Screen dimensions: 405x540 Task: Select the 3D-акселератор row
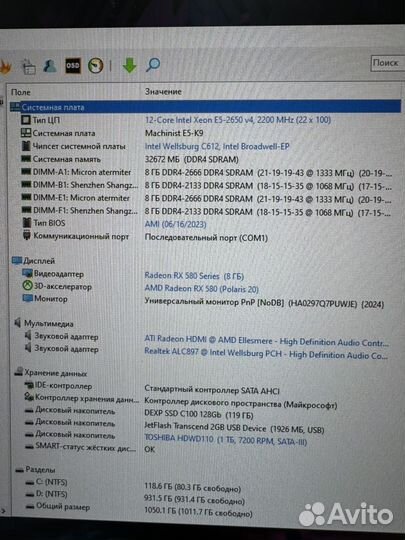[57, 287]
